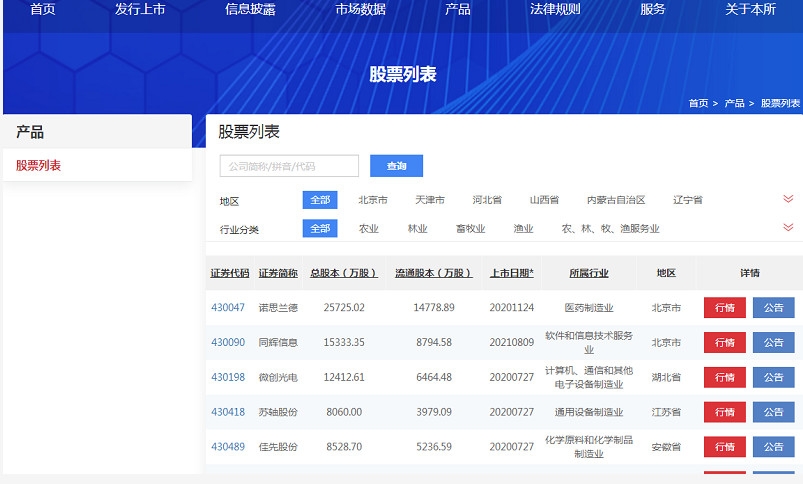The height and width of the screenshot is (484, 803).
Task: Expand more regions with red chevron
Action: [x=788, y=199]
